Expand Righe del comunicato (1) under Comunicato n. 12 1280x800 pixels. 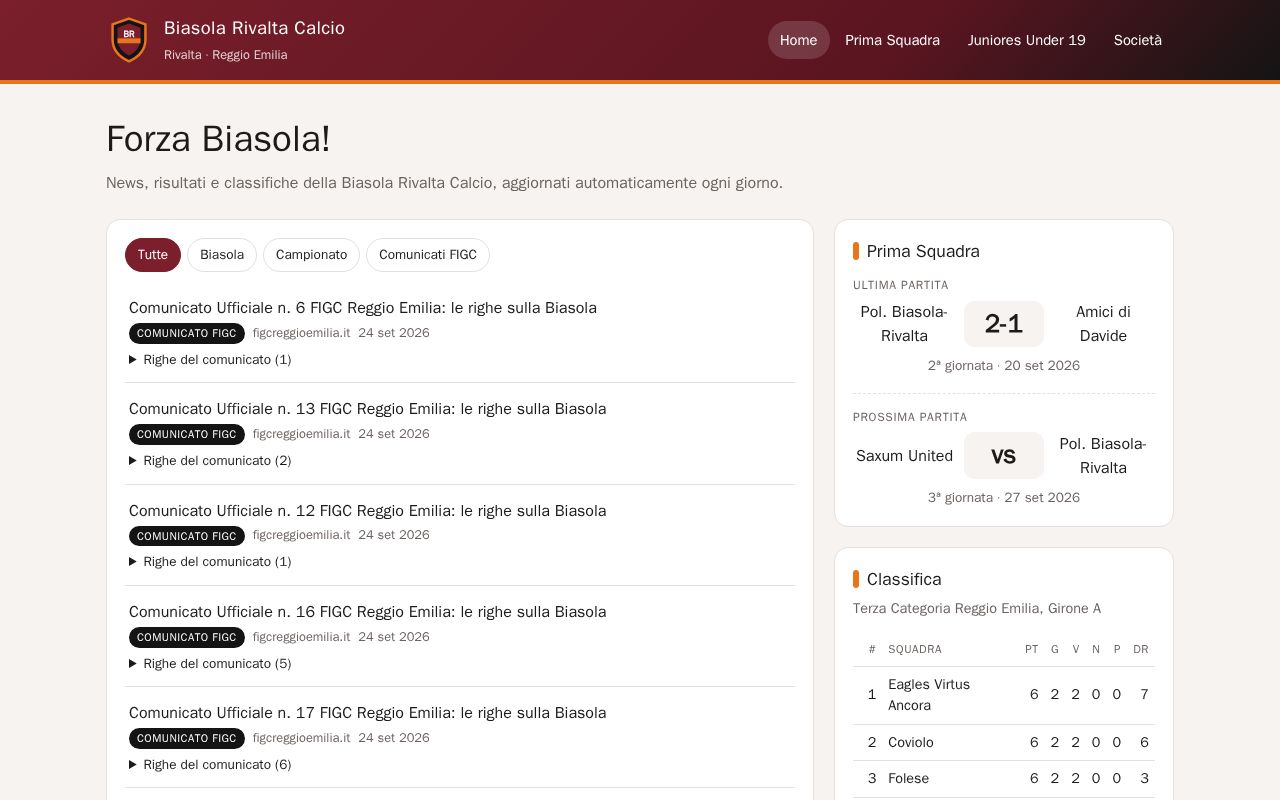210,562
